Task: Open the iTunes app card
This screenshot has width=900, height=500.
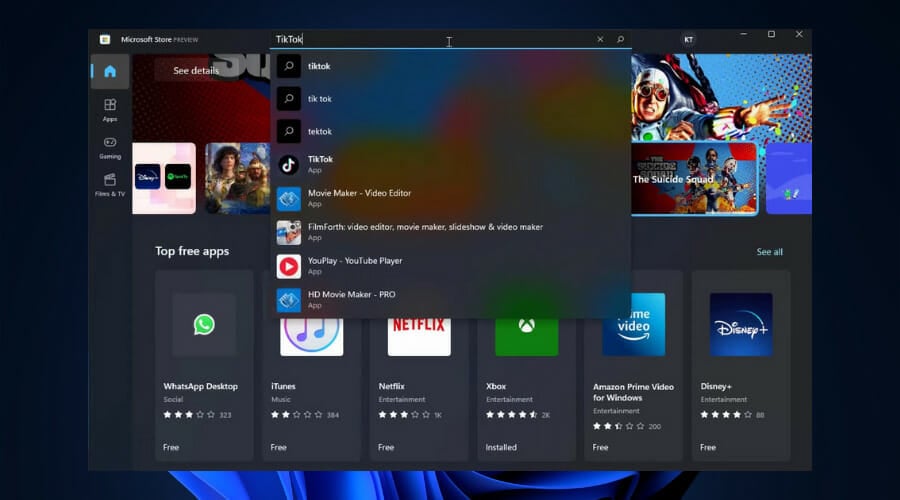Action: point(311,389)
